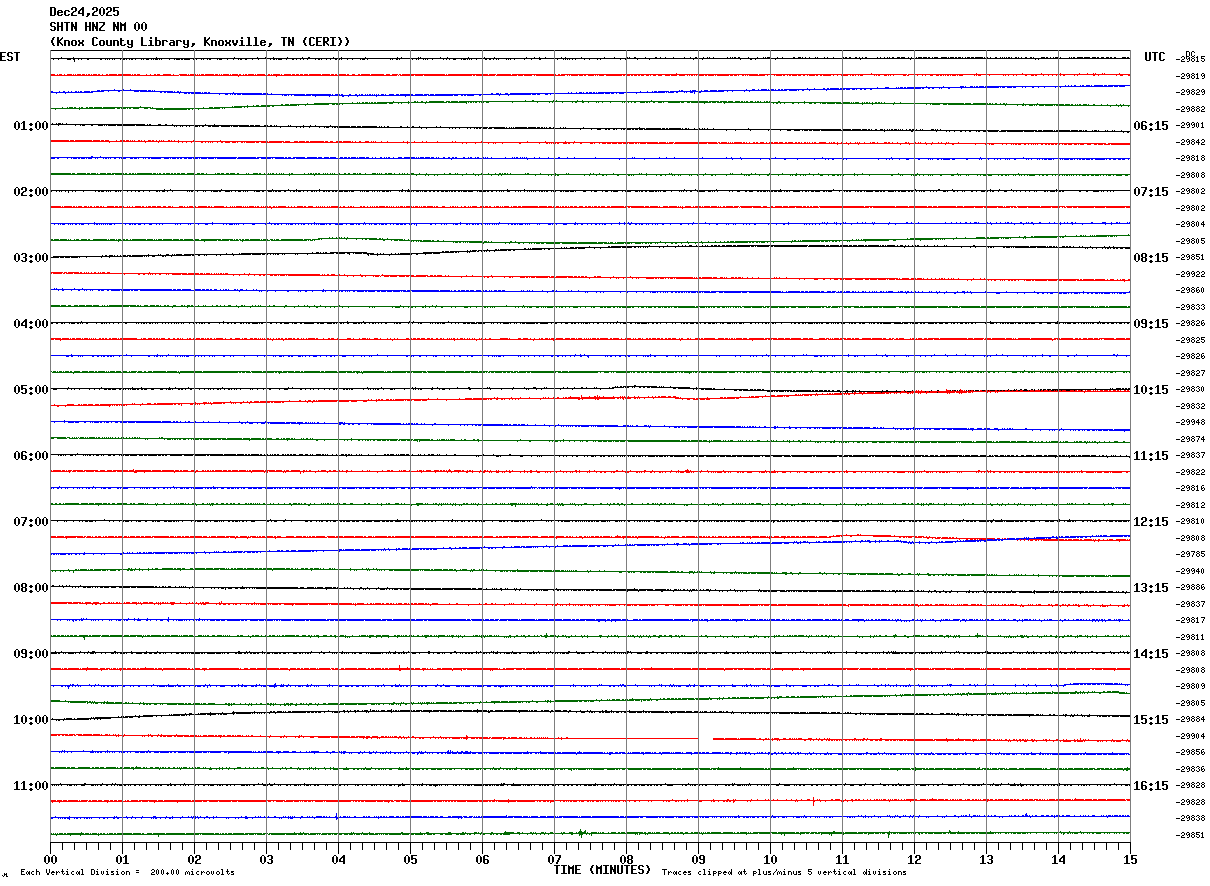The height and width of the screenshot is (886, 1210).
Task: Click minute axis tick label 07
Action: [554, 859]
